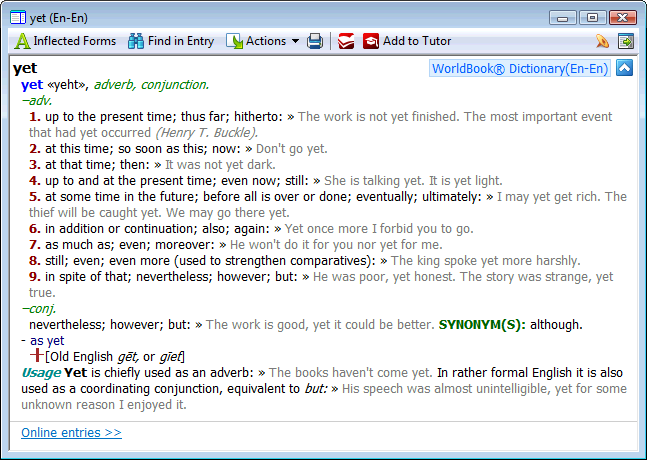Open the 'as yet' phrase link
Image resolution: width=647 pixels, height=460 pixels.
(47, 341)
